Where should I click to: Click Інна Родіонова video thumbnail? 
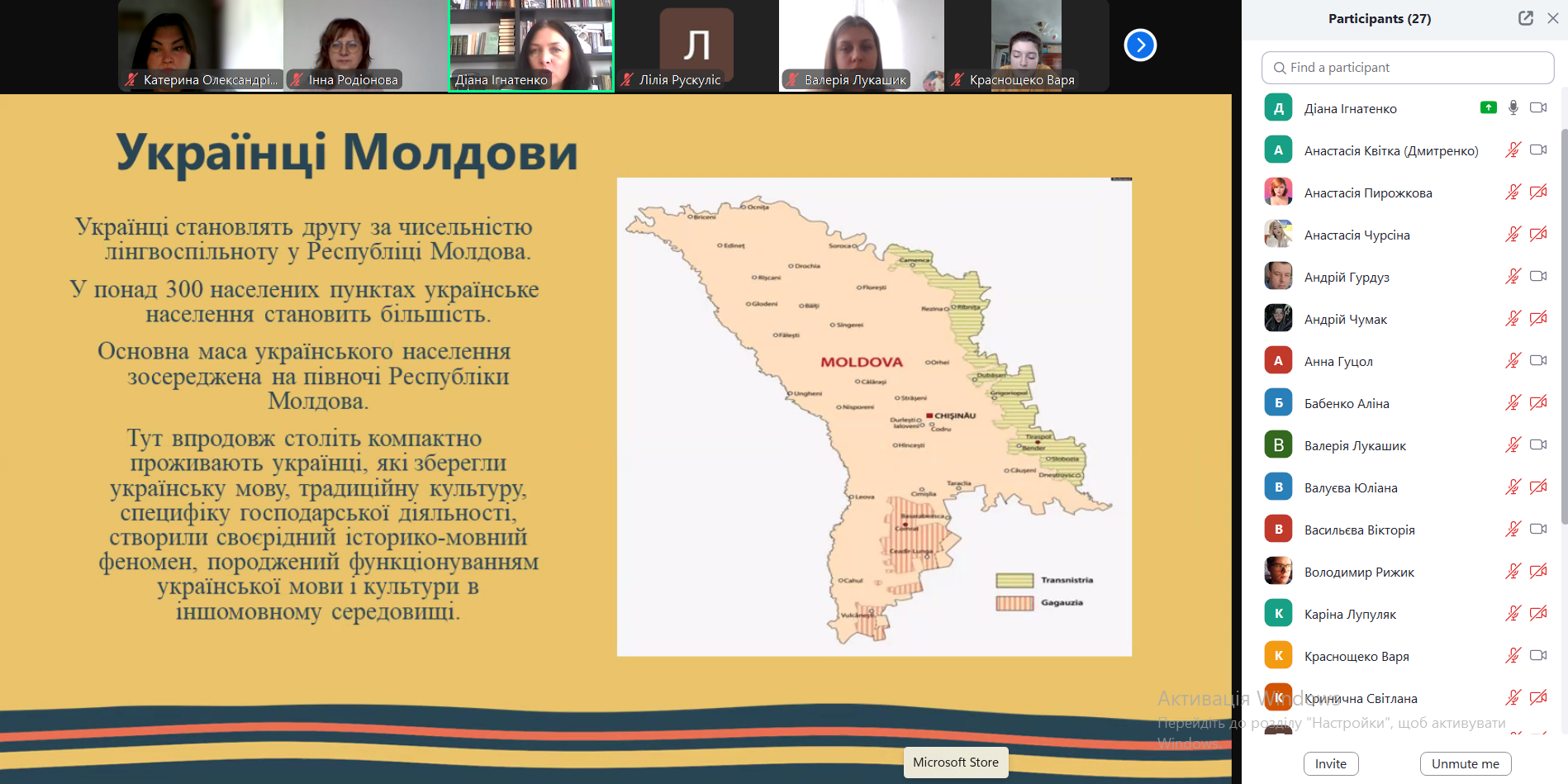(365, 45)
